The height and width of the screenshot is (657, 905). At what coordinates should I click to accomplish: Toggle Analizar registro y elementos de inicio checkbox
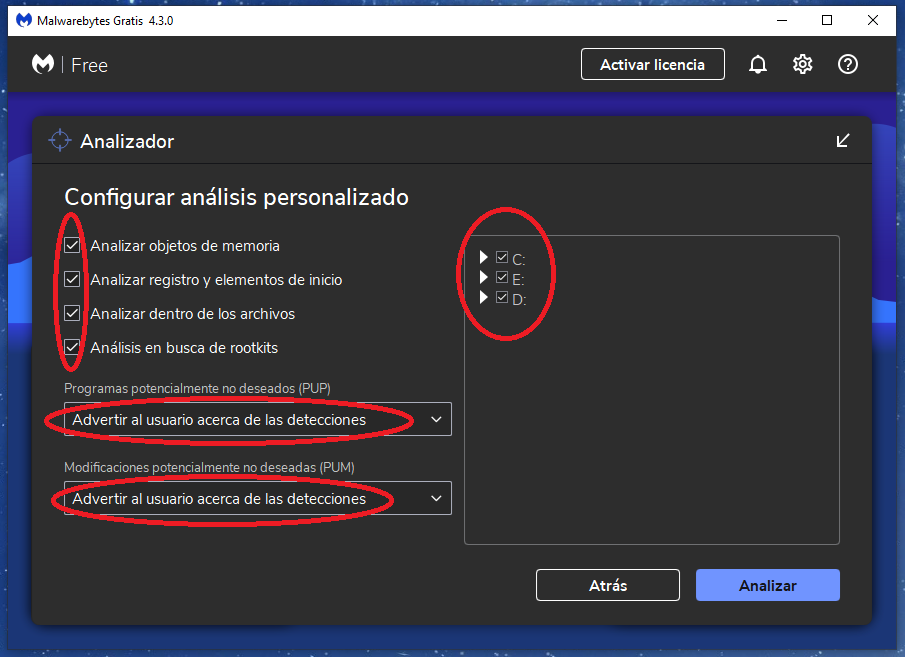pyautogui.click(x=72, y=279)
